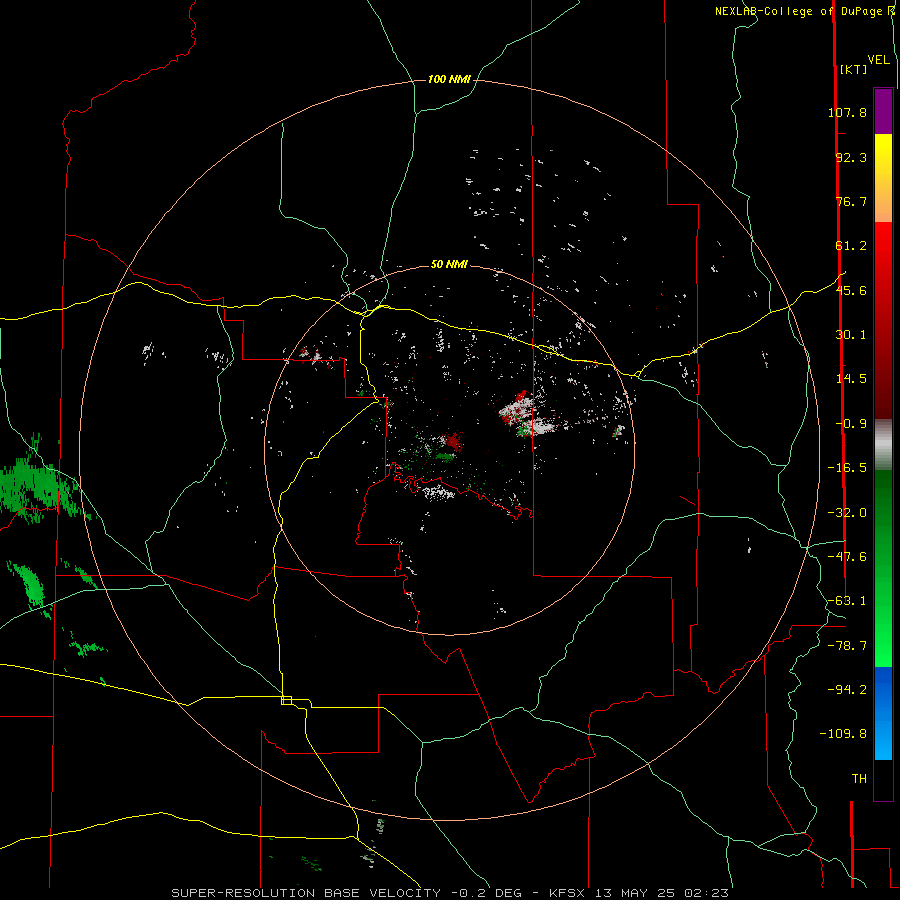Viewport: 900px width, 900px height.
Task: Click the '100 NMI' range ring label
Action: 449,79
